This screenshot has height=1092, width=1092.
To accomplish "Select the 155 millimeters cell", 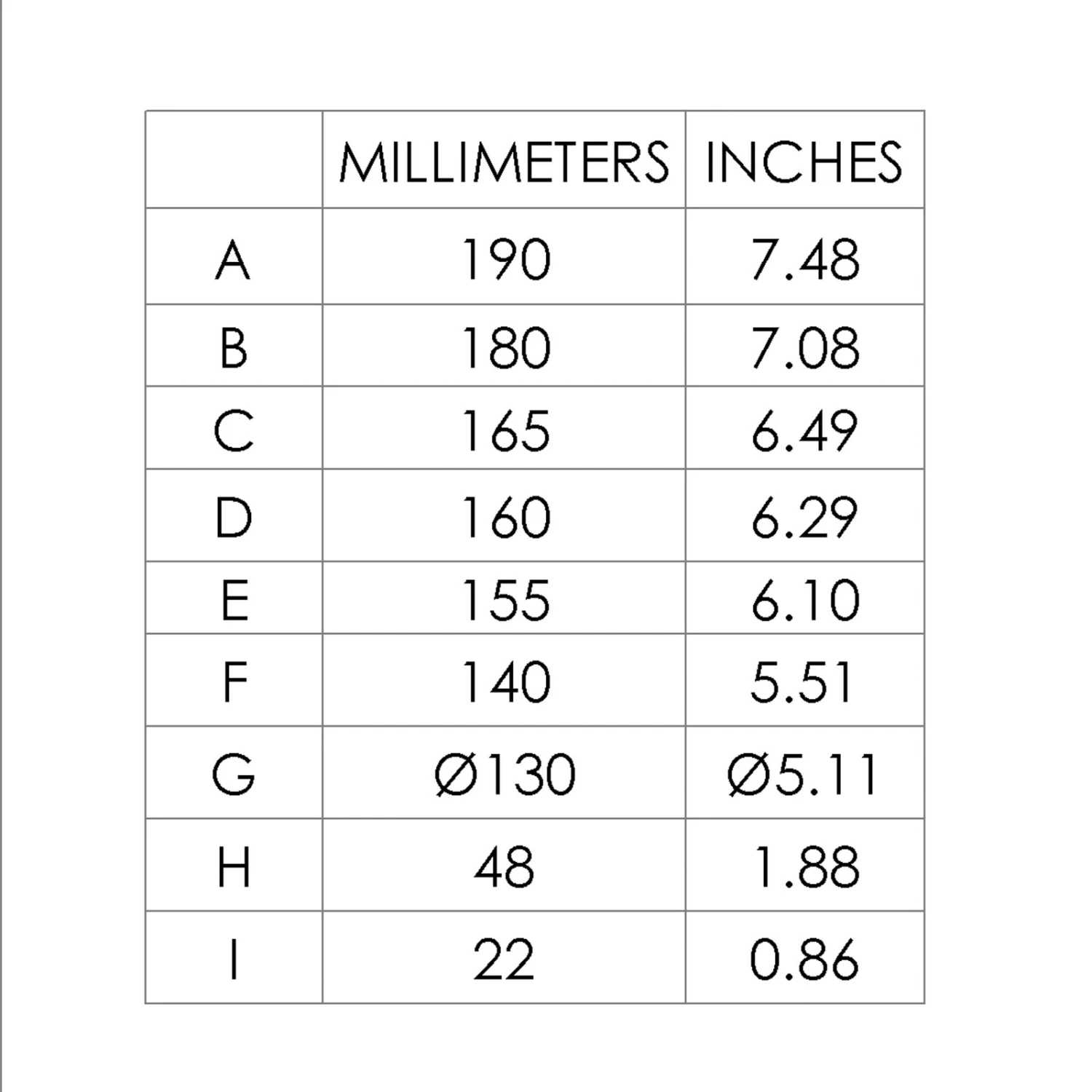I will pyautogui.click(x=506, y=601).
